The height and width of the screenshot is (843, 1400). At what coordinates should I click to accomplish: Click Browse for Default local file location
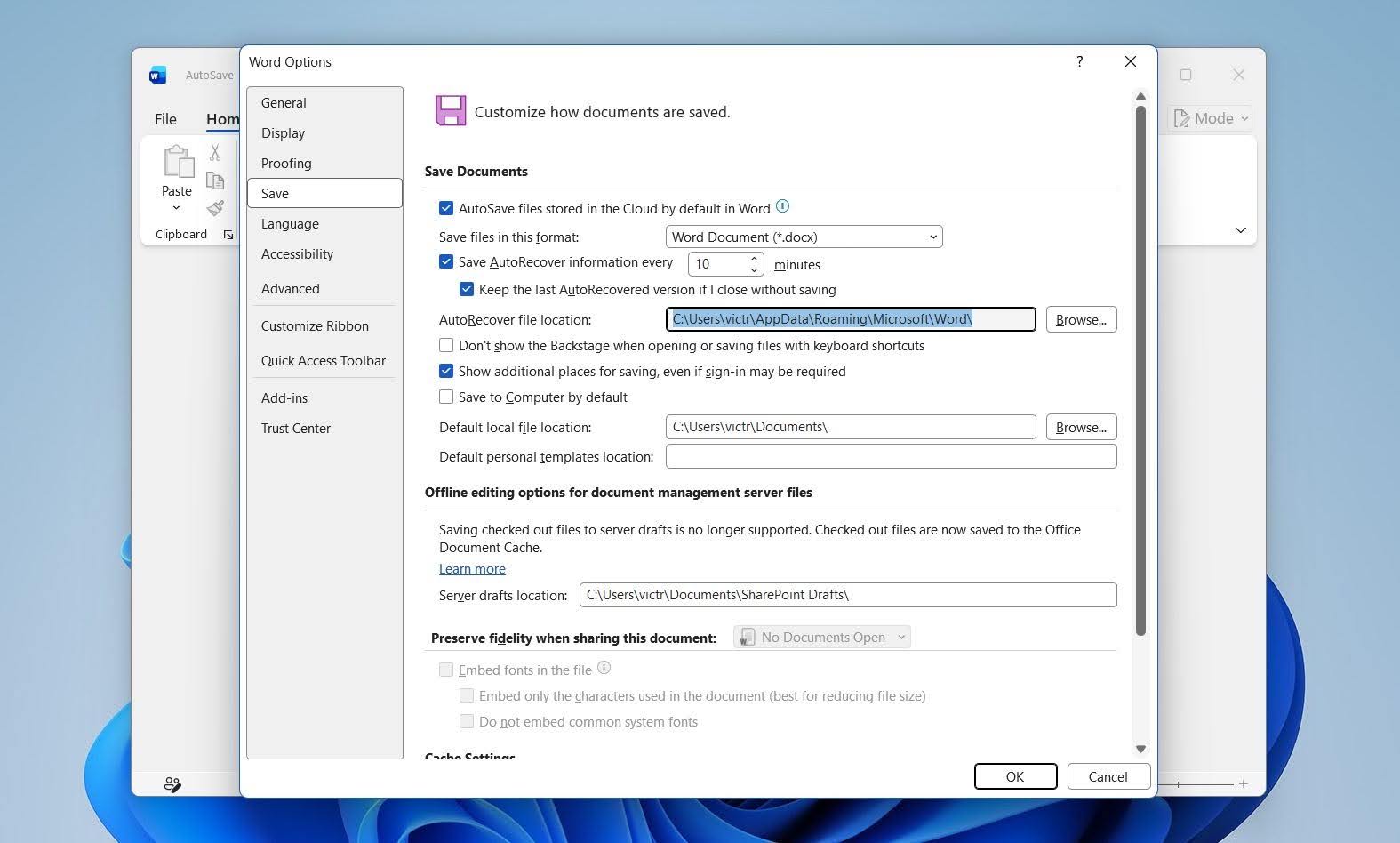point(1081,427)
